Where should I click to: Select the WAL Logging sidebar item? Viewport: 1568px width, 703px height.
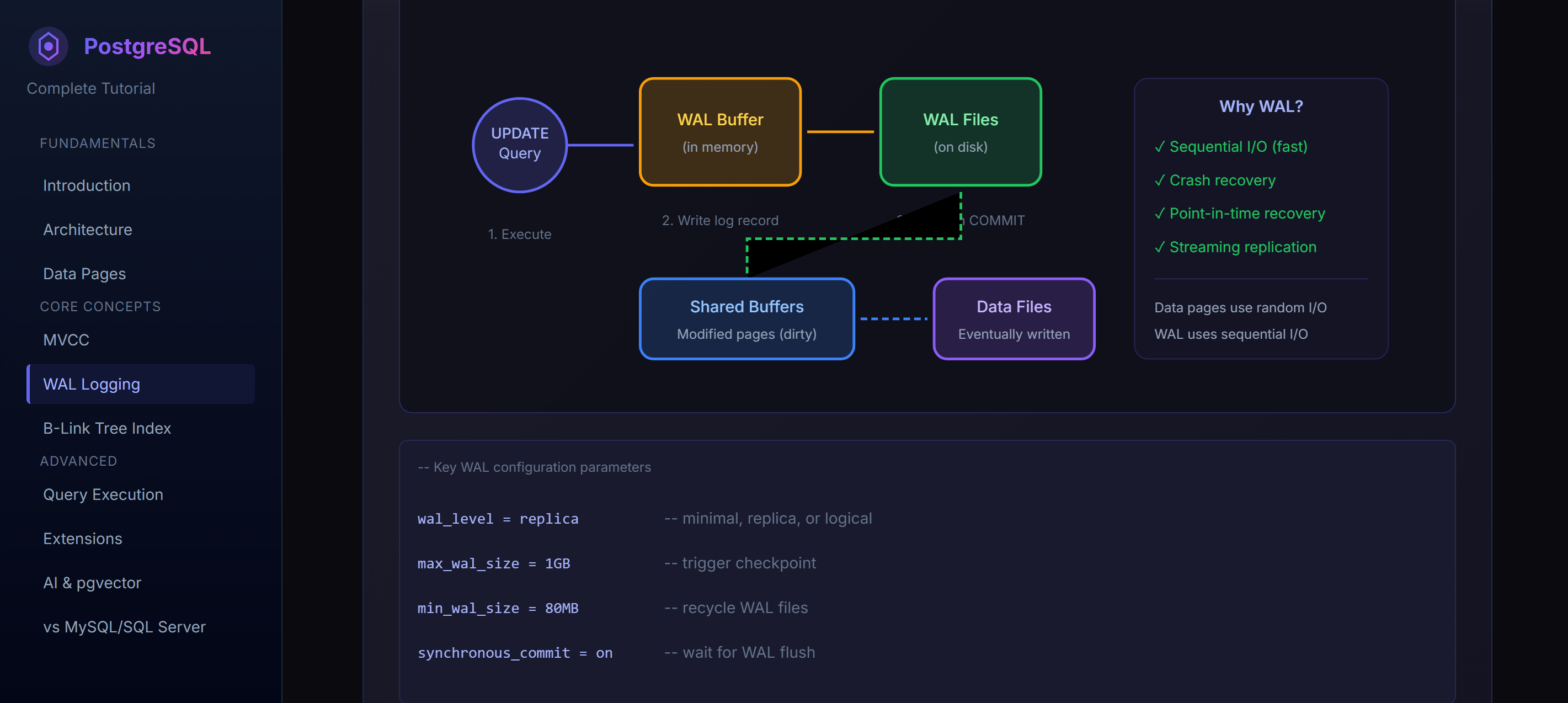[92, 384]
